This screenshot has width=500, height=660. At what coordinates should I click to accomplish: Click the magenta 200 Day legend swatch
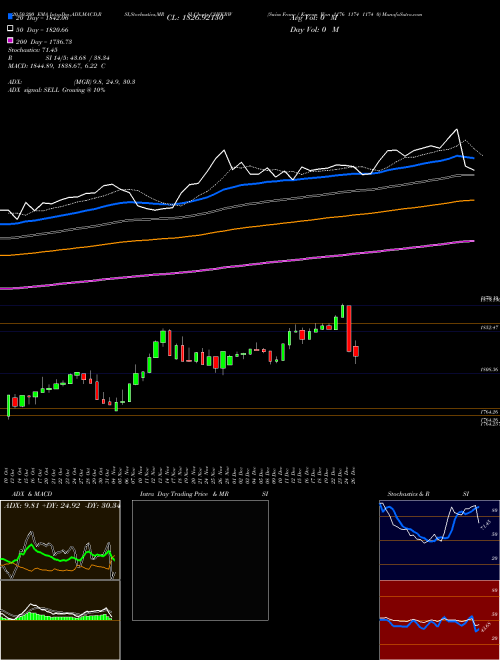pyautogui.click(x=11, y=41)
